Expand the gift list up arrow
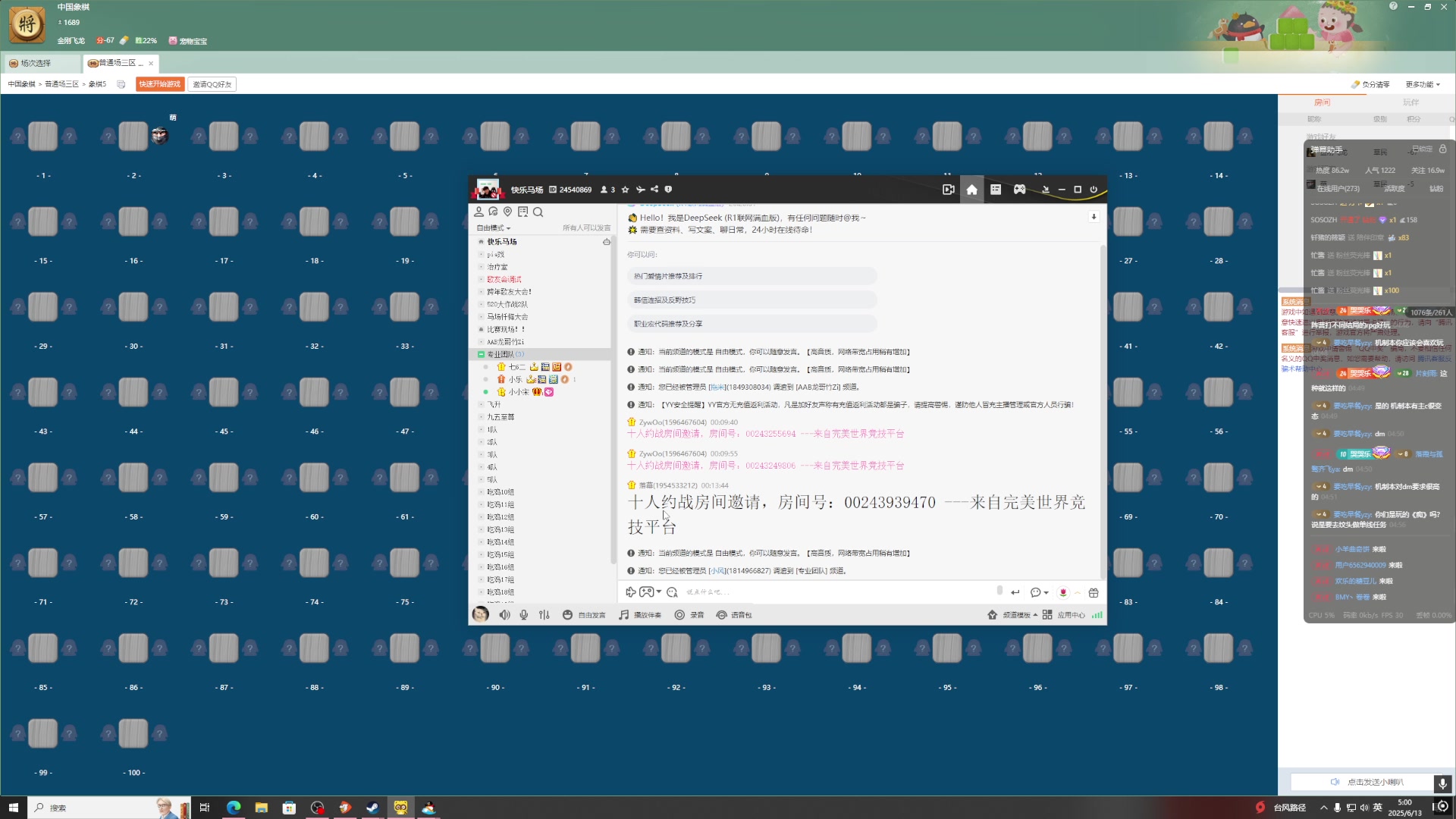 (x=1078, y=592)
